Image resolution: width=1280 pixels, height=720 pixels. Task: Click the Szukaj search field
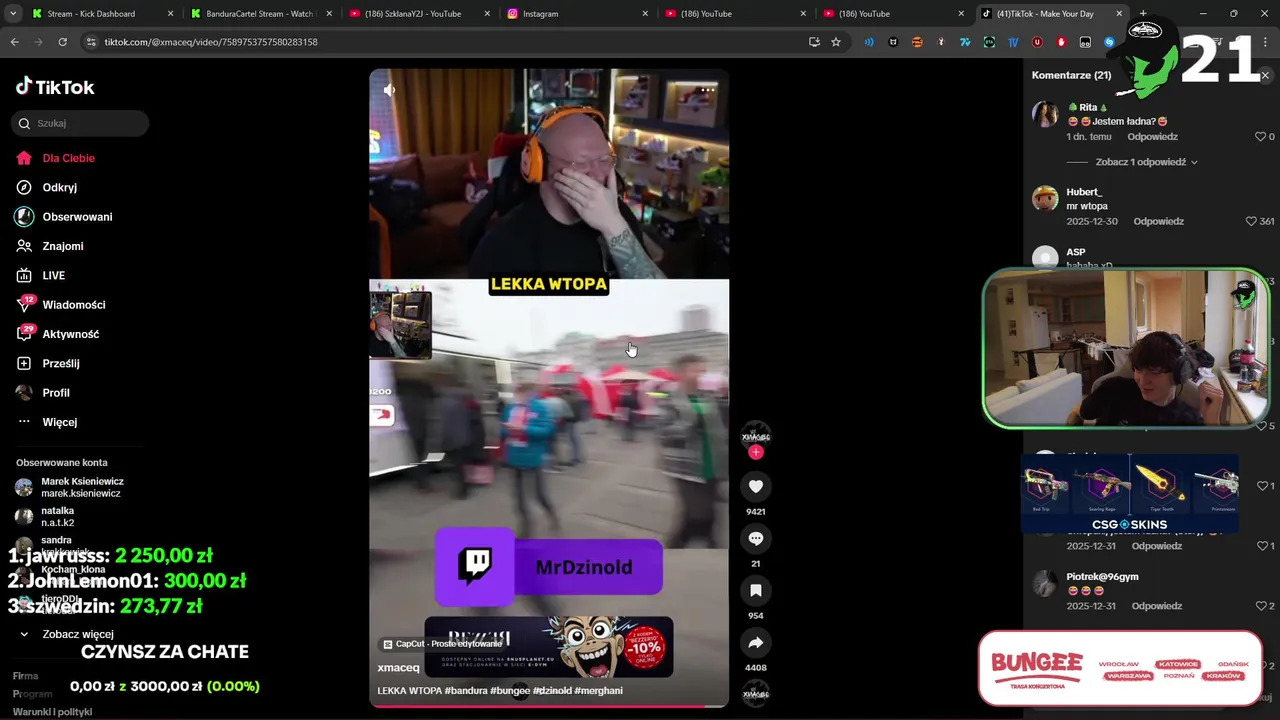pos(80,123)
